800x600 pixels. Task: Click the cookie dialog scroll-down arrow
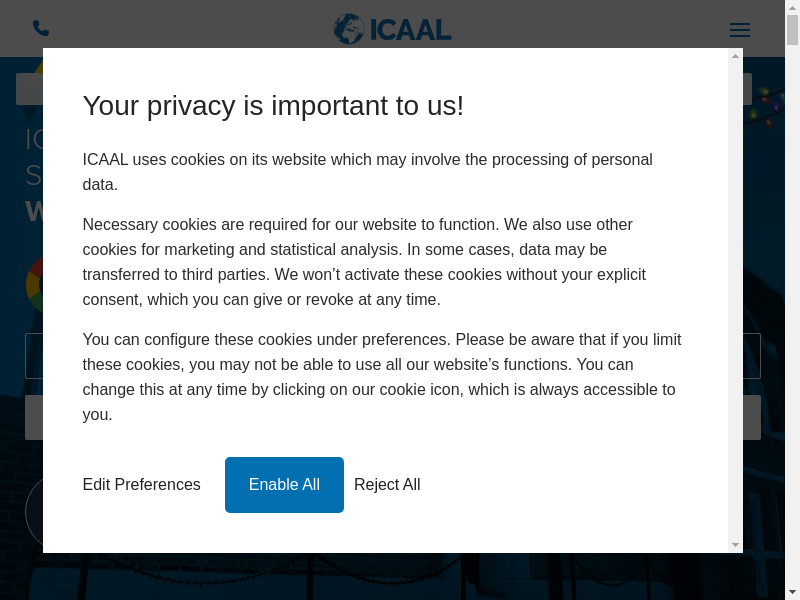pyautogui.click(x=736, y=545)
